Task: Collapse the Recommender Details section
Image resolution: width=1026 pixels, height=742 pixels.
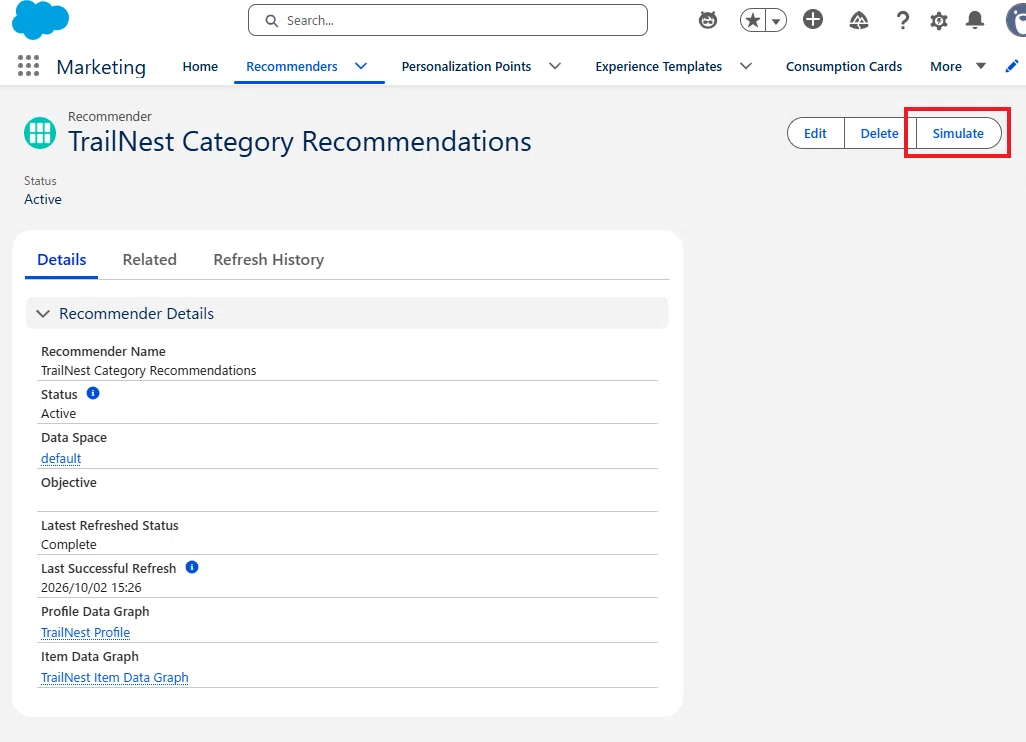Action: coord(43,313)
